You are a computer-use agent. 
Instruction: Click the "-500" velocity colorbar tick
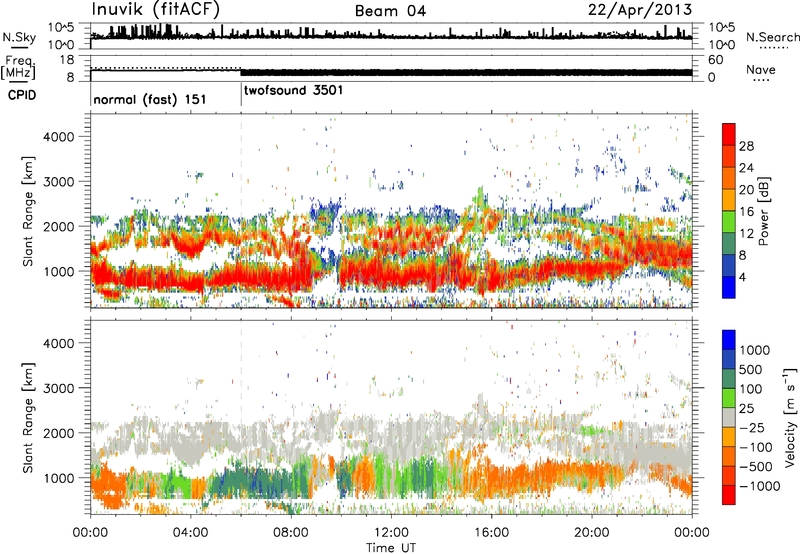(x=756, y=467)
